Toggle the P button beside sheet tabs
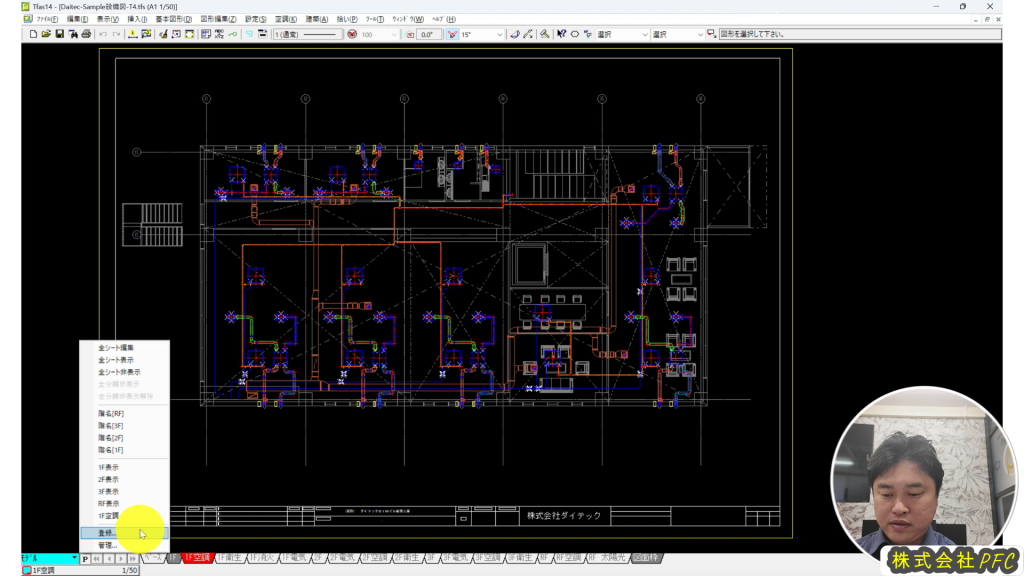This screenshot has width=1024, height=576. point(85,559)
